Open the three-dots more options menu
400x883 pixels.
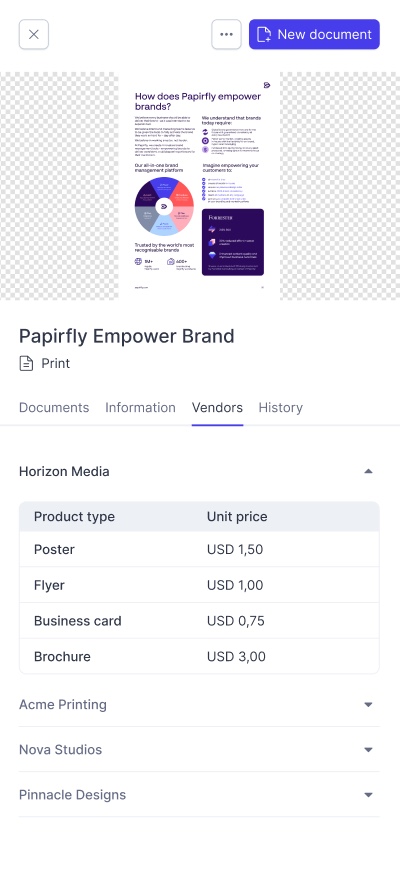pyautogui.click(x=226, y=34)
